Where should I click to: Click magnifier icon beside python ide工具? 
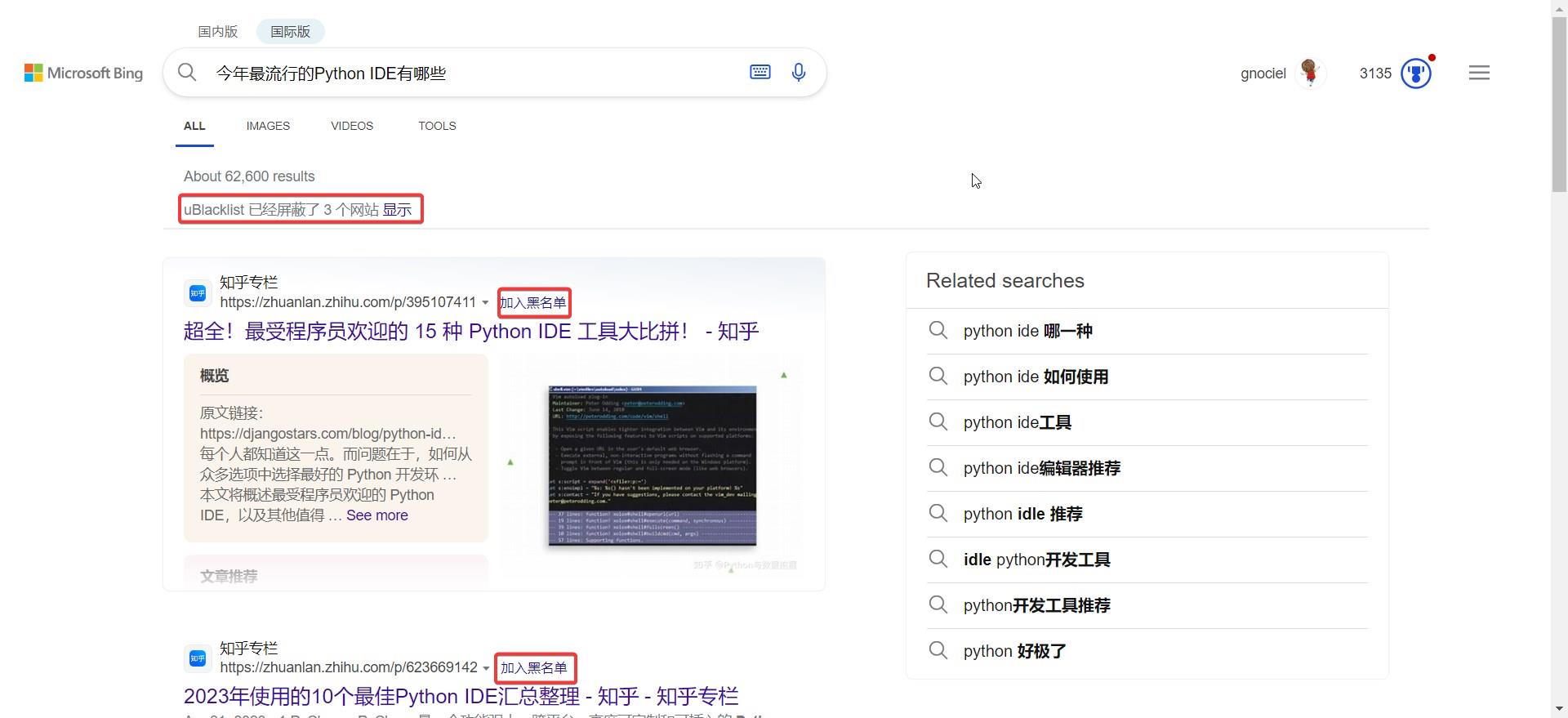[938, 421]
